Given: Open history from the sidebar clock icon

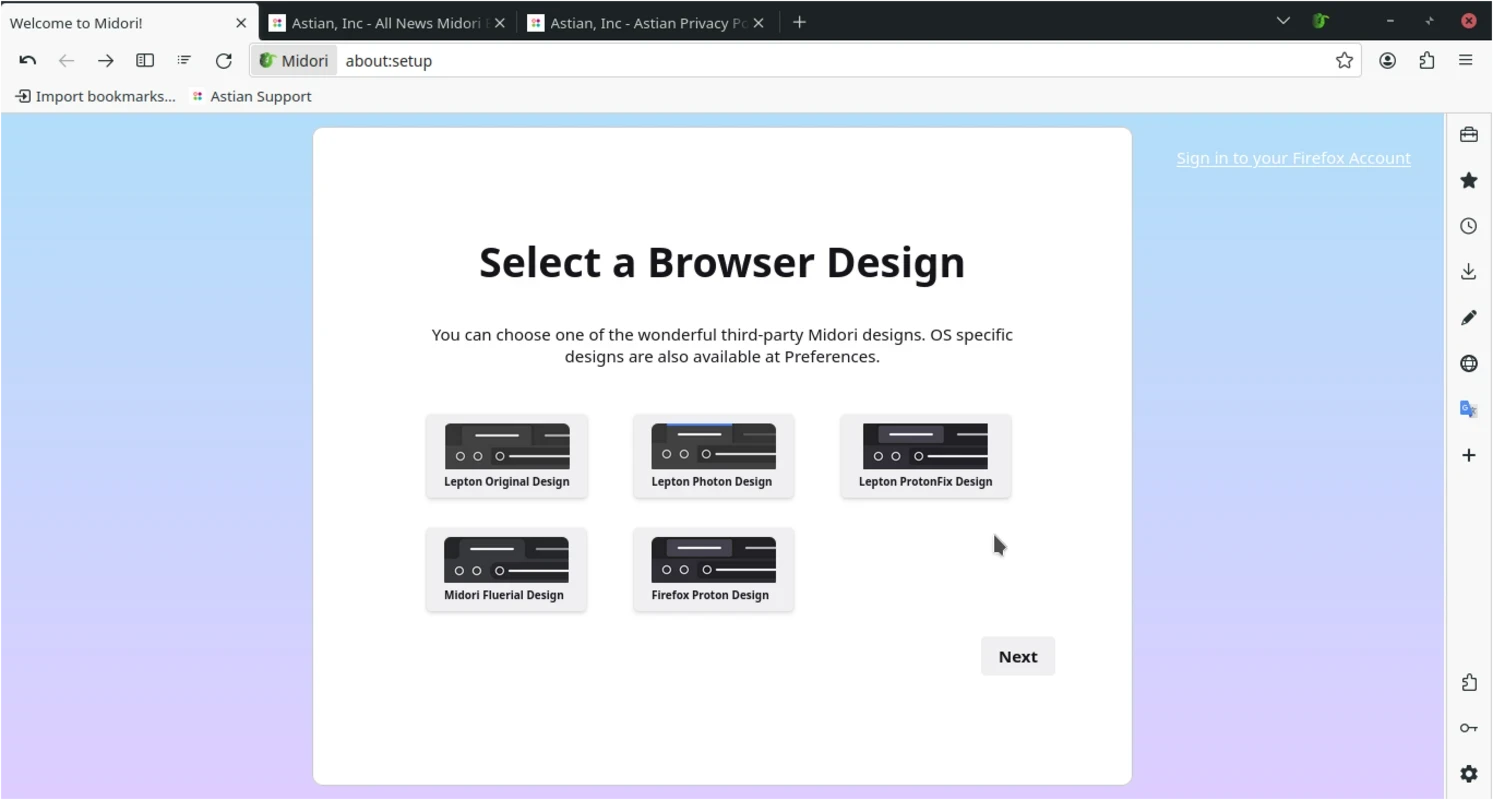Looking at the screenshot, I should pos(1469,226).
